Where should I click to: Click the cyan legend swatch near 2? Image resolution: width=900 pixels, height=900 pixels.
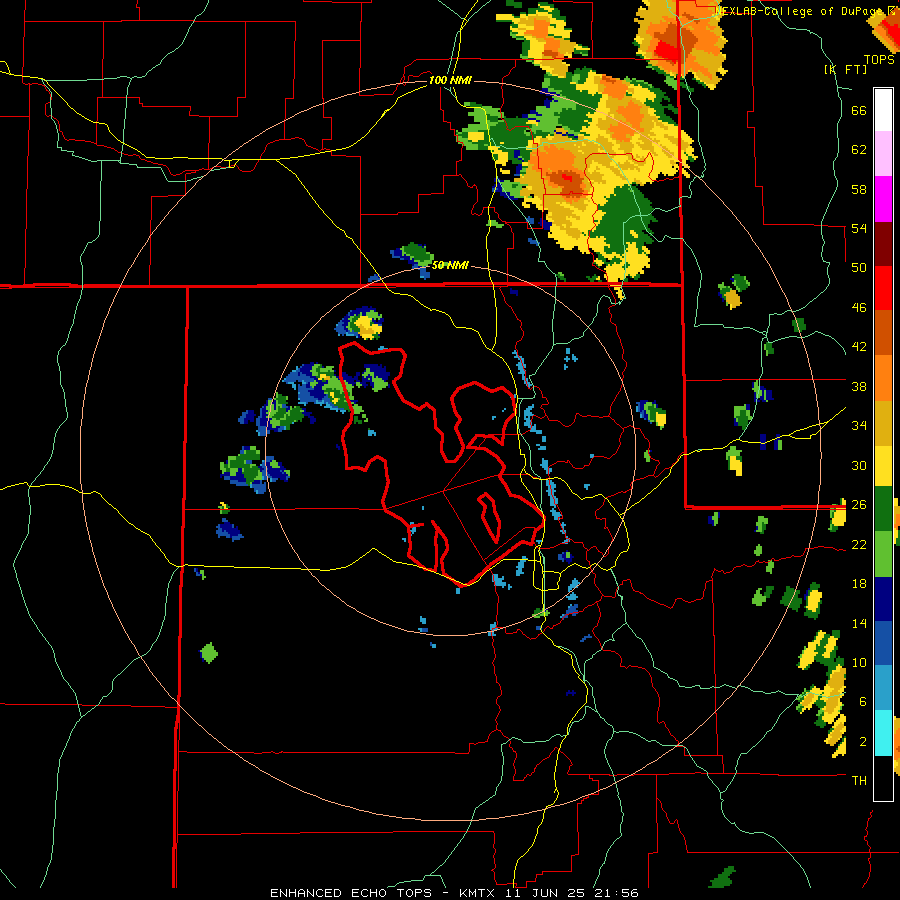883,733
